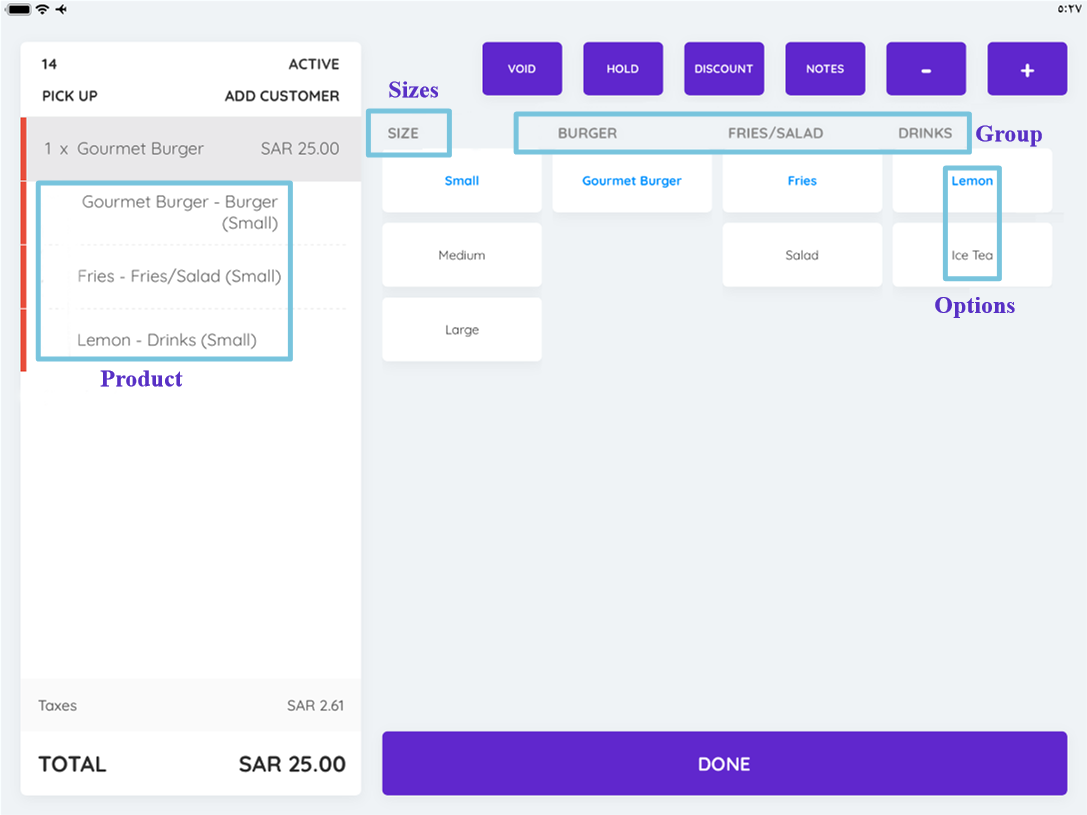Choose the Ice Tea drink
1087x815 pixels.
pyautogui.click(x=972, y=255)
